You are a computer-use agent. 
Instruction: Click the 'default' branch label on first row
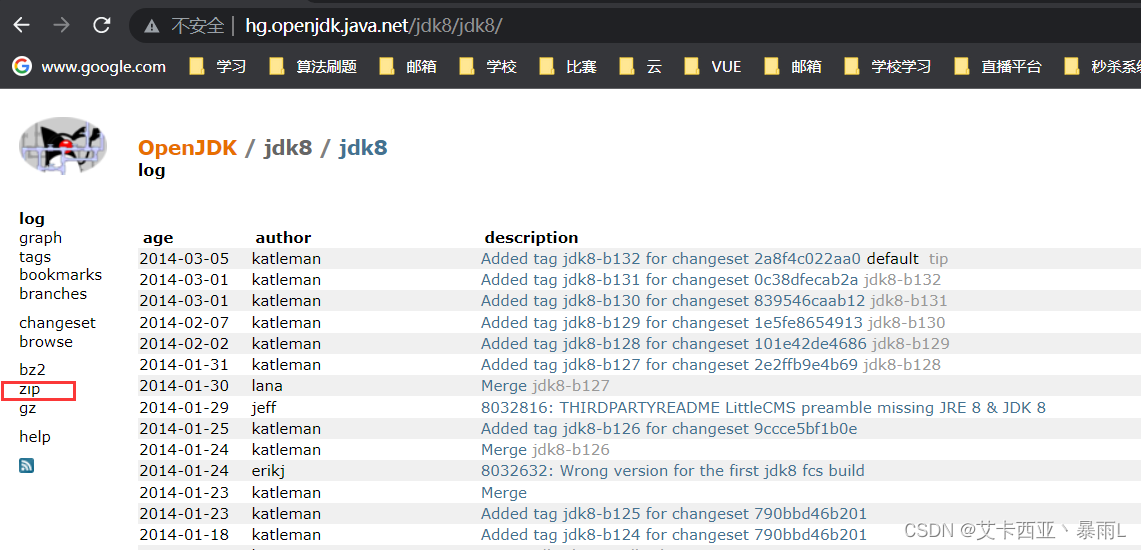pos(893,259)
